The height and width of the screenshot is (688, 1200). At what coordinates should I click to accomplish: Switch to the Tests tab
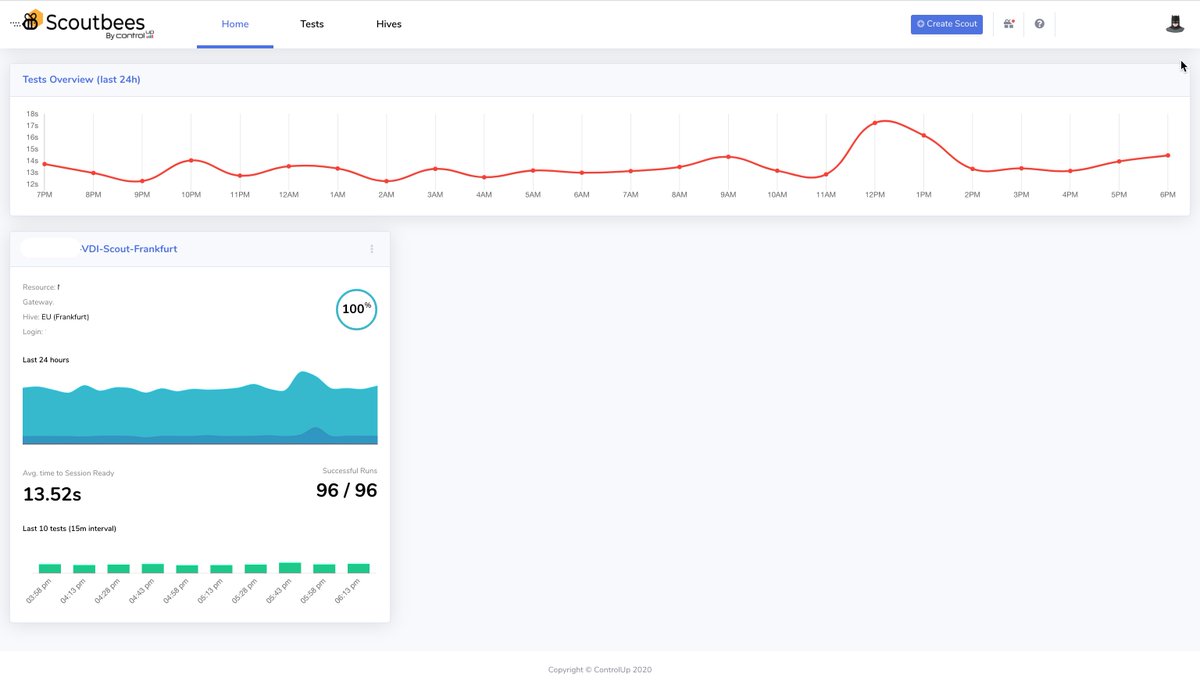pyautogui.click(x=312, y=24)
